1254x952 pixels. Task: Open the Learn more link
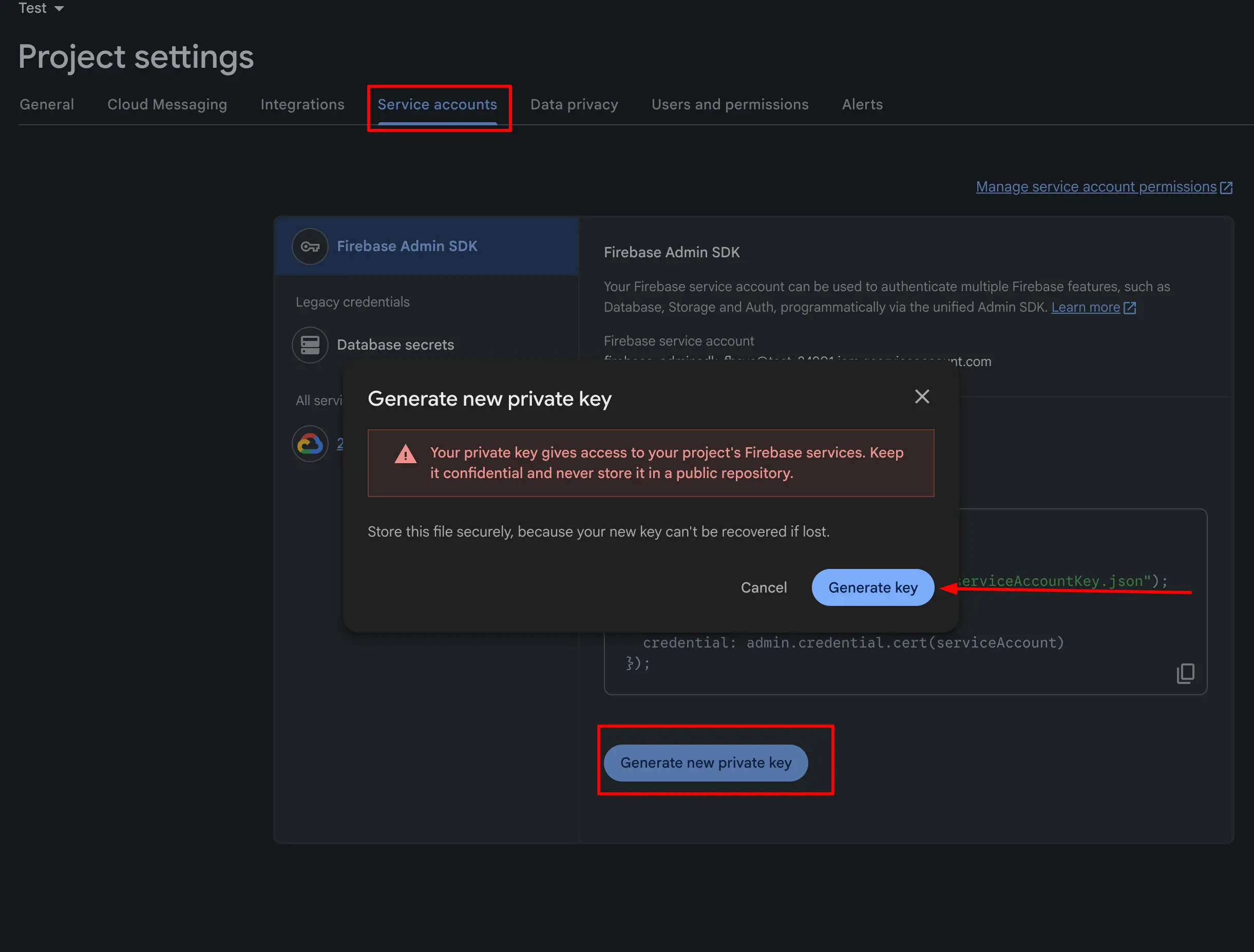1086,307
